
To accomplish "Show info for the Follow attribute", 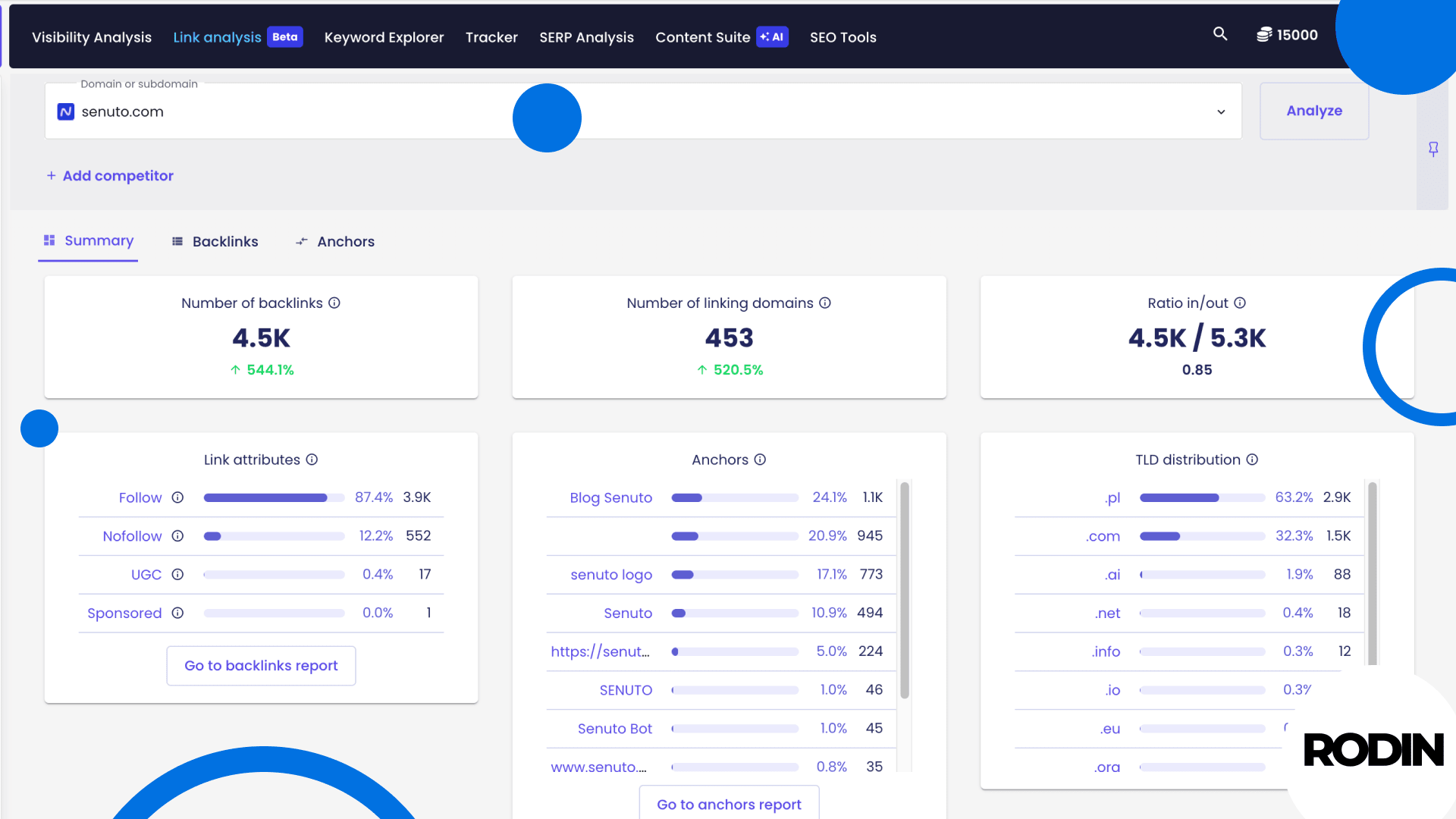I will pyautogui.click(x=177, y=497).
